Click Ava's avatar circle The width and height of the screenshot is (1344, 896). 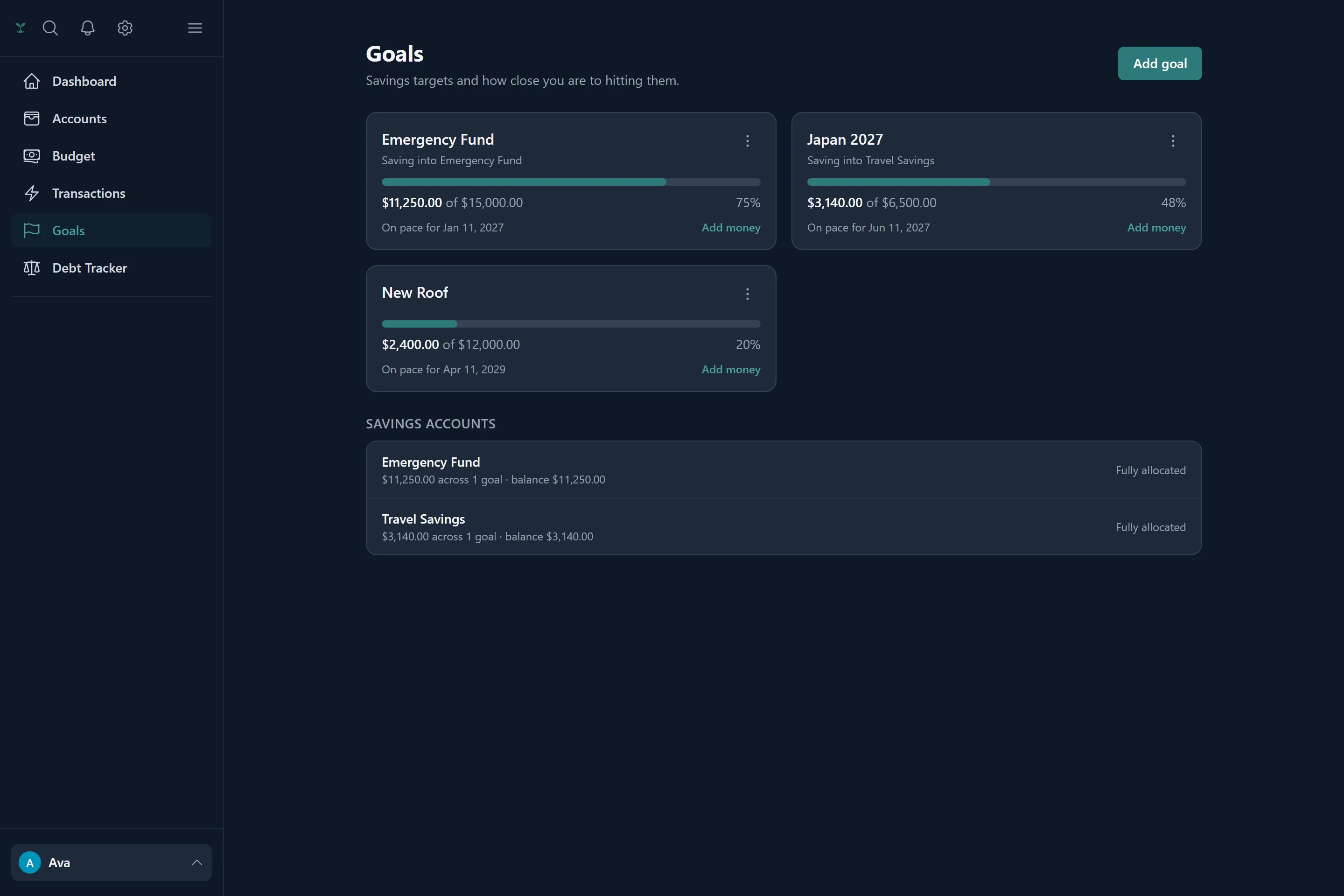tap(30, 862)
